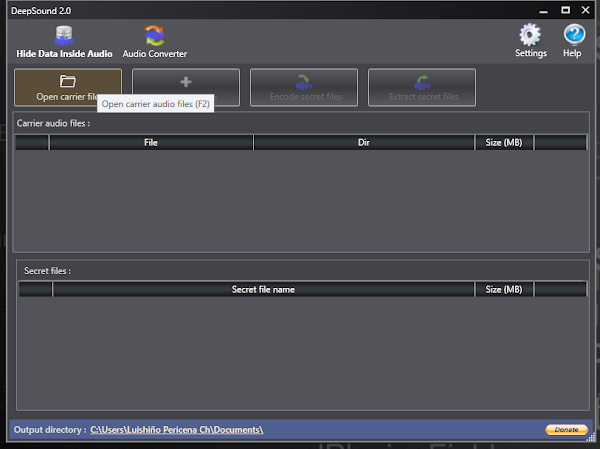Click the Dir column header
Screen dimensions: 600x449
364,142
